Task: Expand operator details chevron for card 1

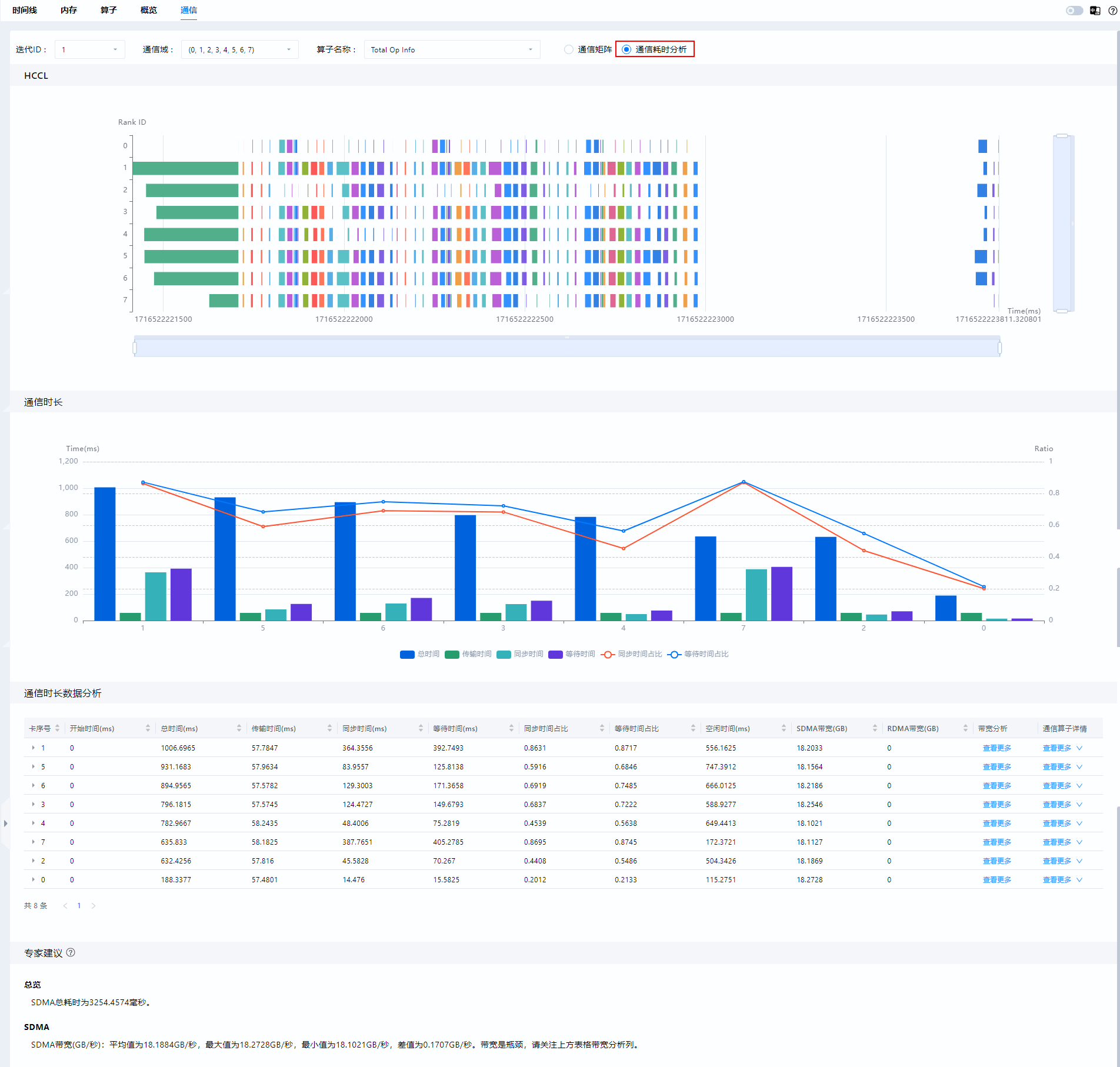Action: point(1079,748)
